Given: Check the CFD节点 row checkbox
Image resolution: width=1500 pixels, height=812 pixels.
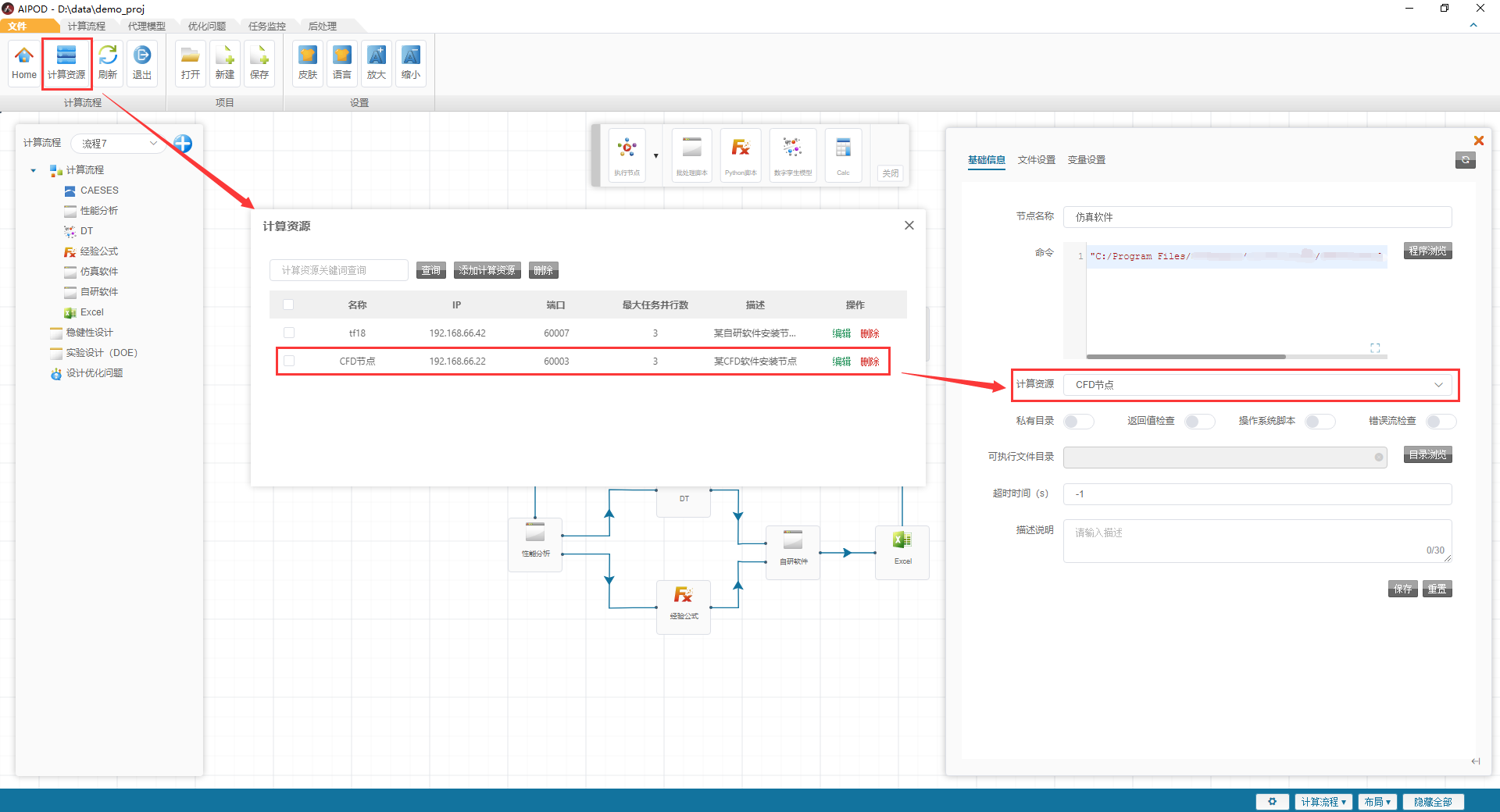Looking at the screenshot, I should (289, 361).
